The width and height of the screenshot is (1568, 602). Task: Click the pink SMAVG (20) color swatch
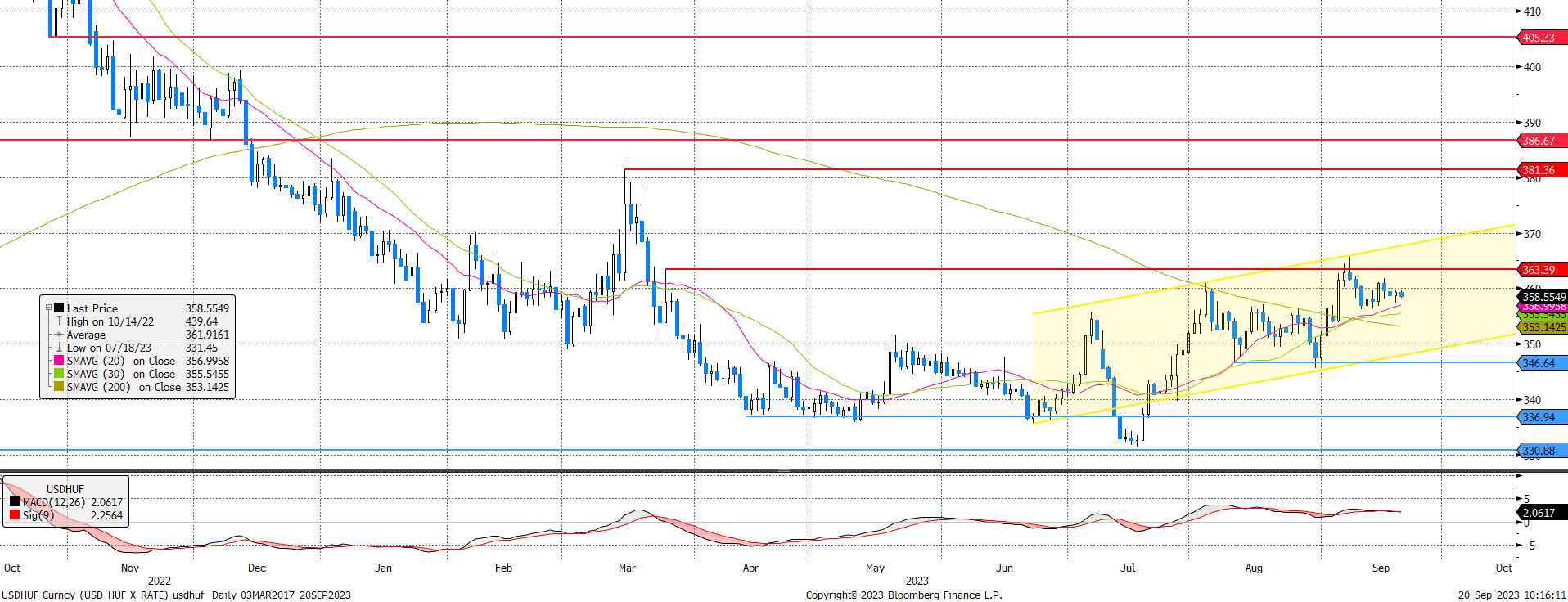click(59, 361)
